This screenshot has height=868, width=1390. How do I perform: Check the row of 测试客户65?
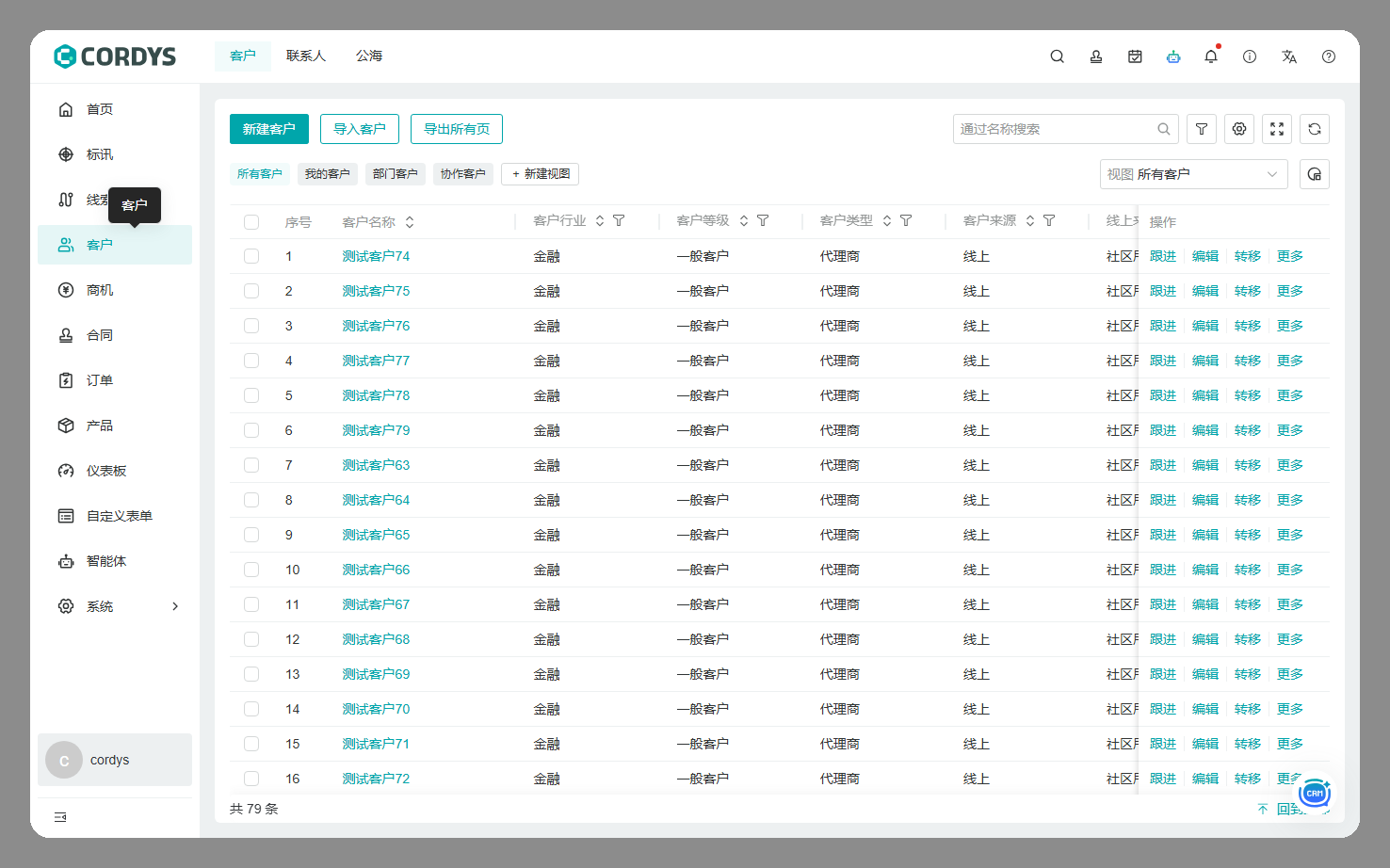(x=251, y=535)
